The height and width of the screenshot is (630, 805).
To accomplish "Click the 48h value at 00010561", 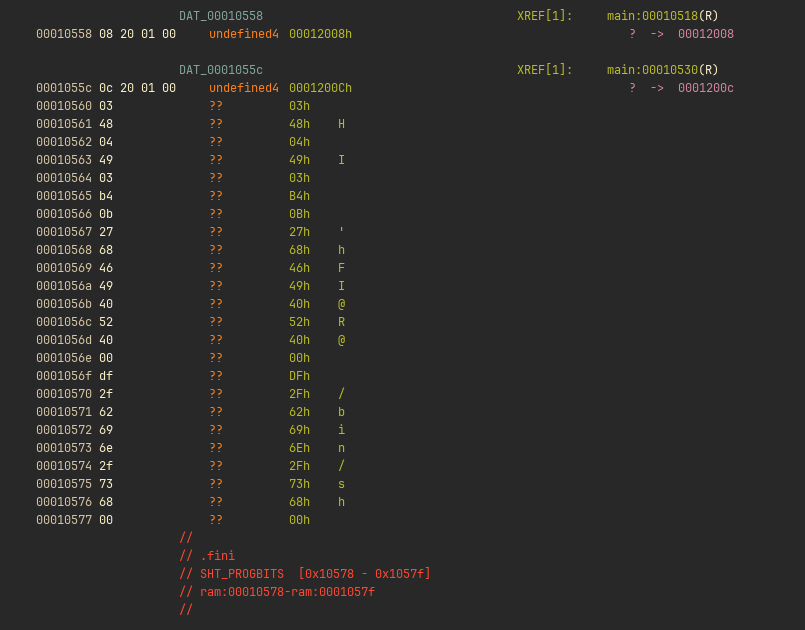I will coord(299,124).
